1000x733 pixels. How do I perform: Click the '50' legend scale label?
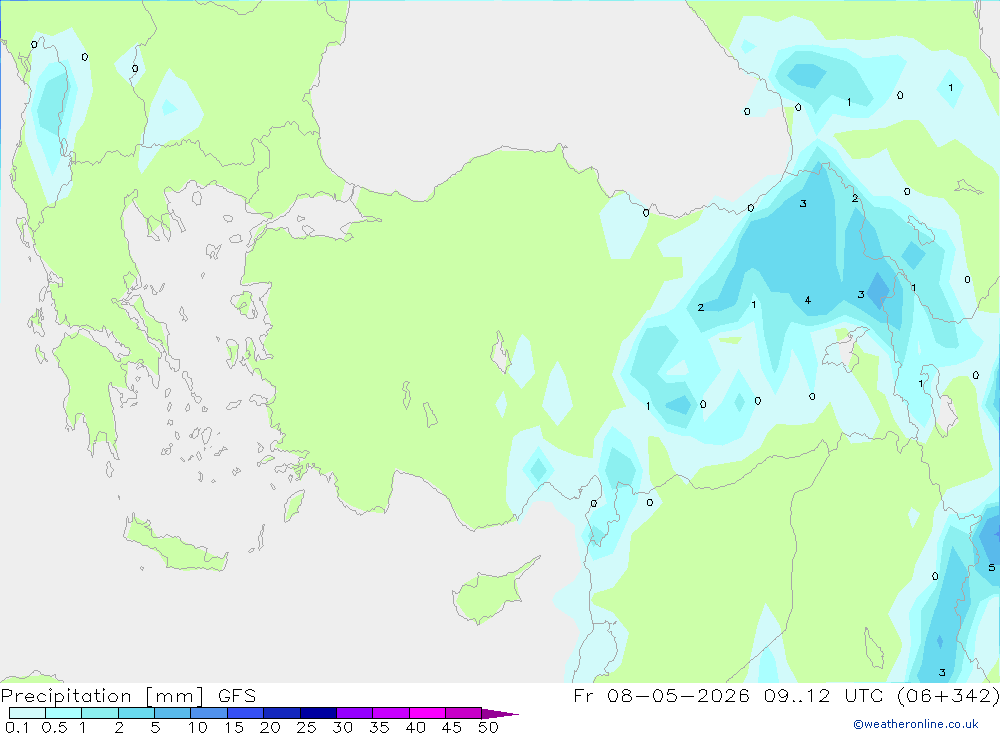(488, 727)
